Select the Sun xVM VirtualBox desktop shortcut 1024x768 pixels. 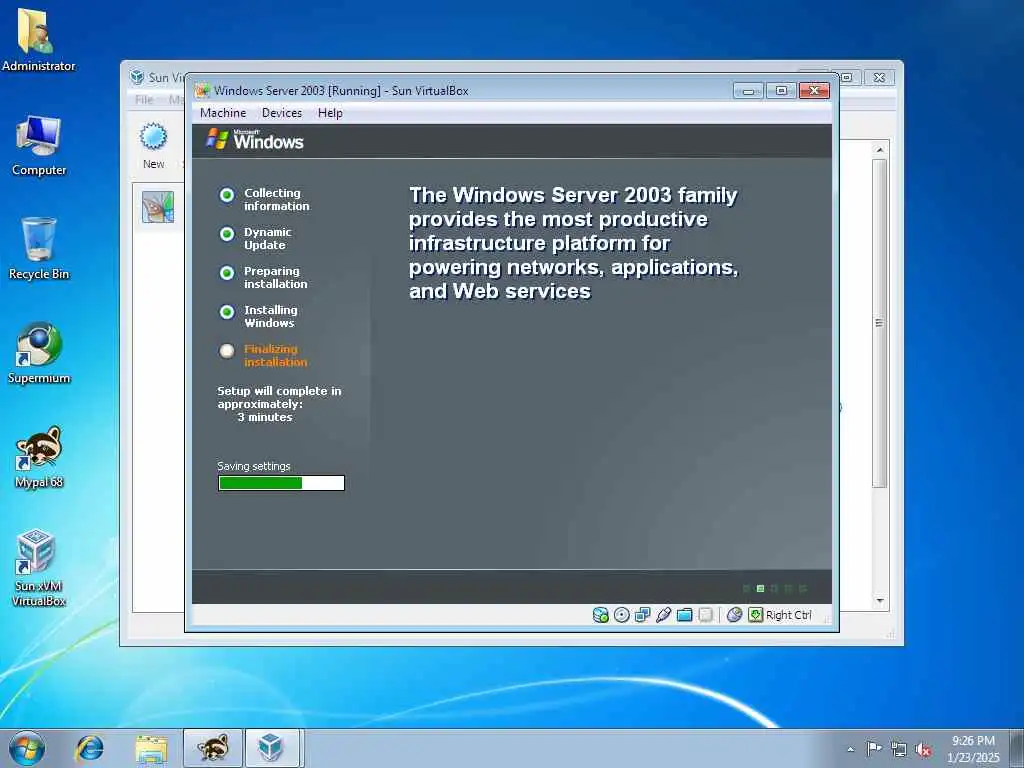39,568
